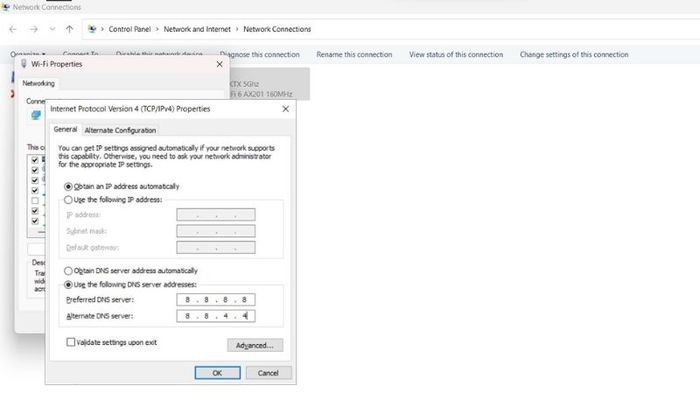Go back using the back arrow
700x394 pixels.
(12, 29)
